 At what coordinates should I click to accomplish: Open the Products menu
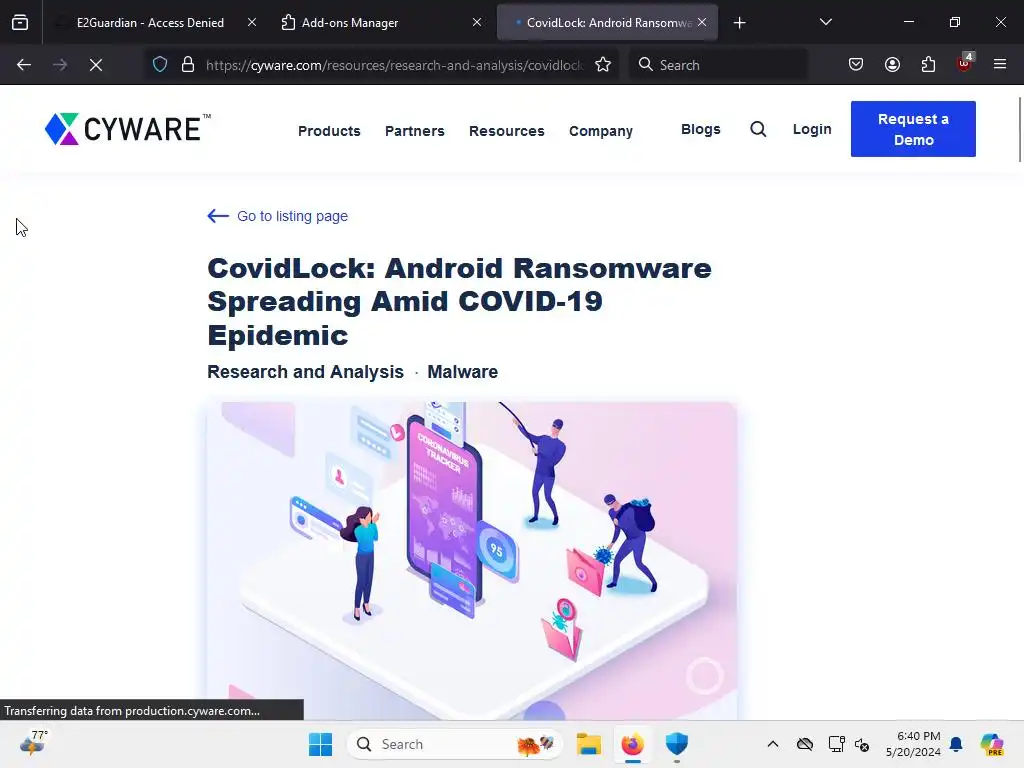329,131
